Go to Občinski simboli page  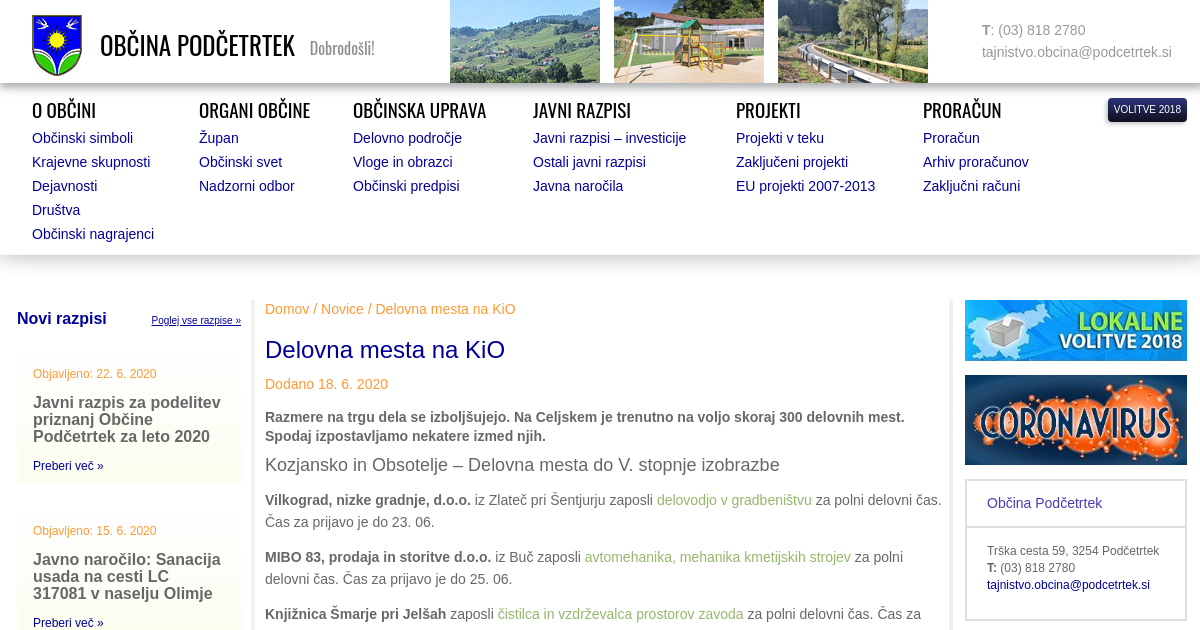pyautogui.click(x=82, y=138)
